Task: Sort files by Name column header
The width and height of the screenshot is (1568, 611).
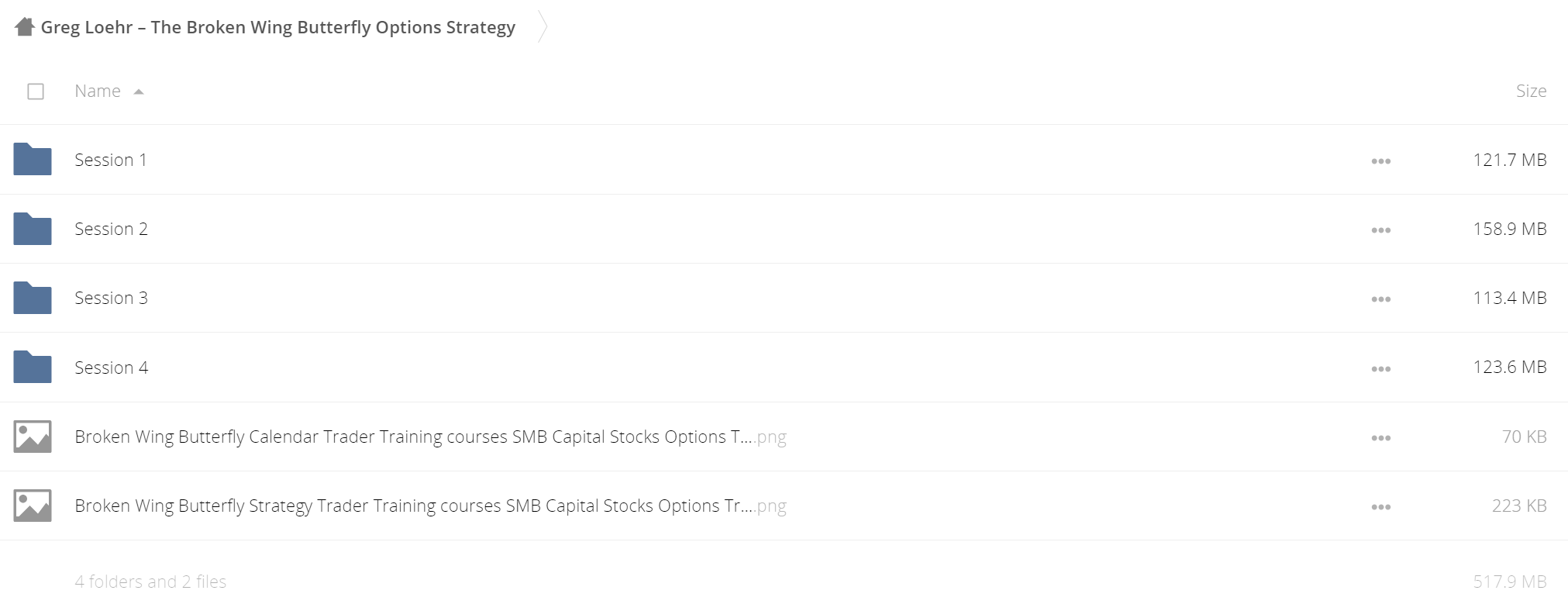Action: click(98, 91)
